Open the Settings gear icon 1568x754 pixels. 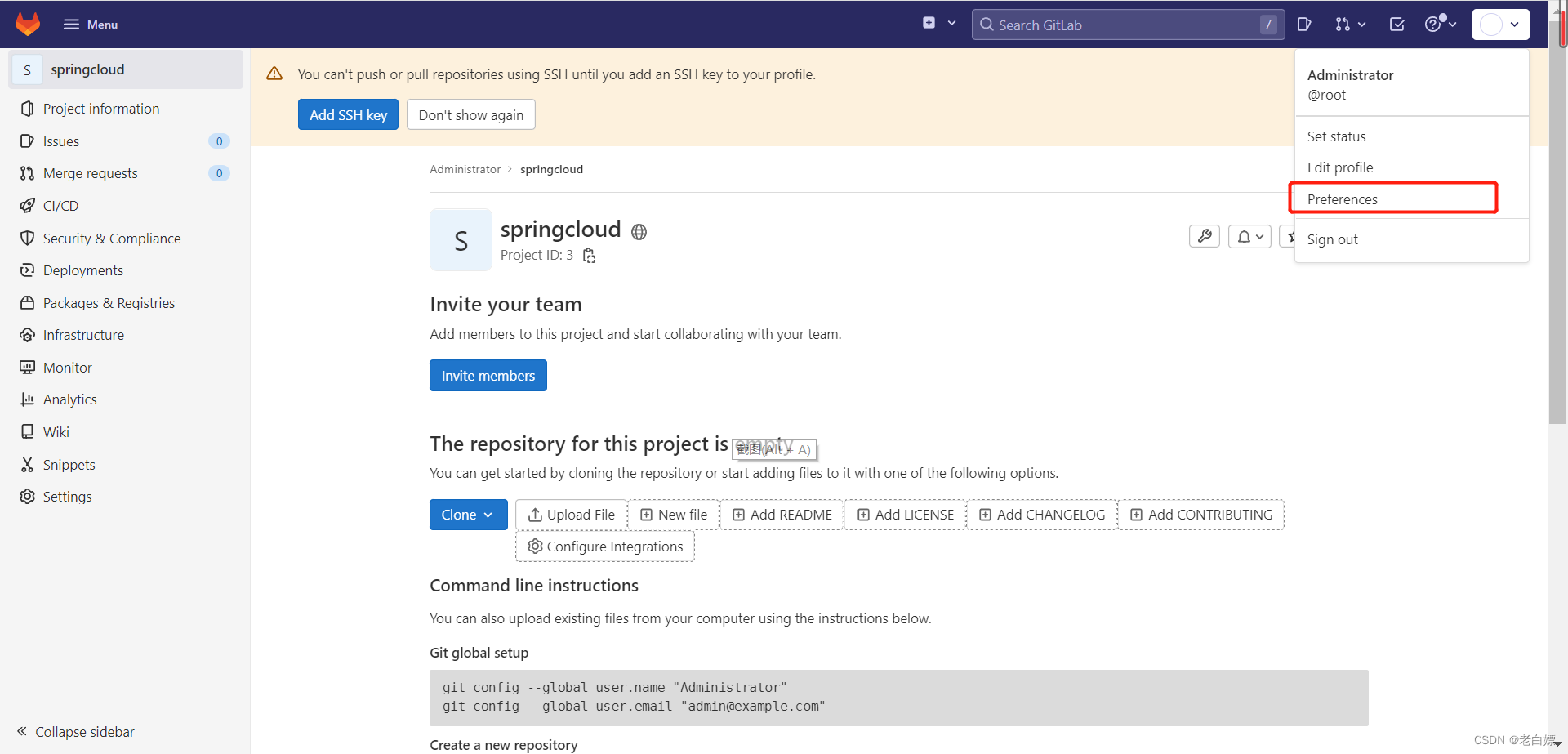pyautogui.click(x=27, y=497)
